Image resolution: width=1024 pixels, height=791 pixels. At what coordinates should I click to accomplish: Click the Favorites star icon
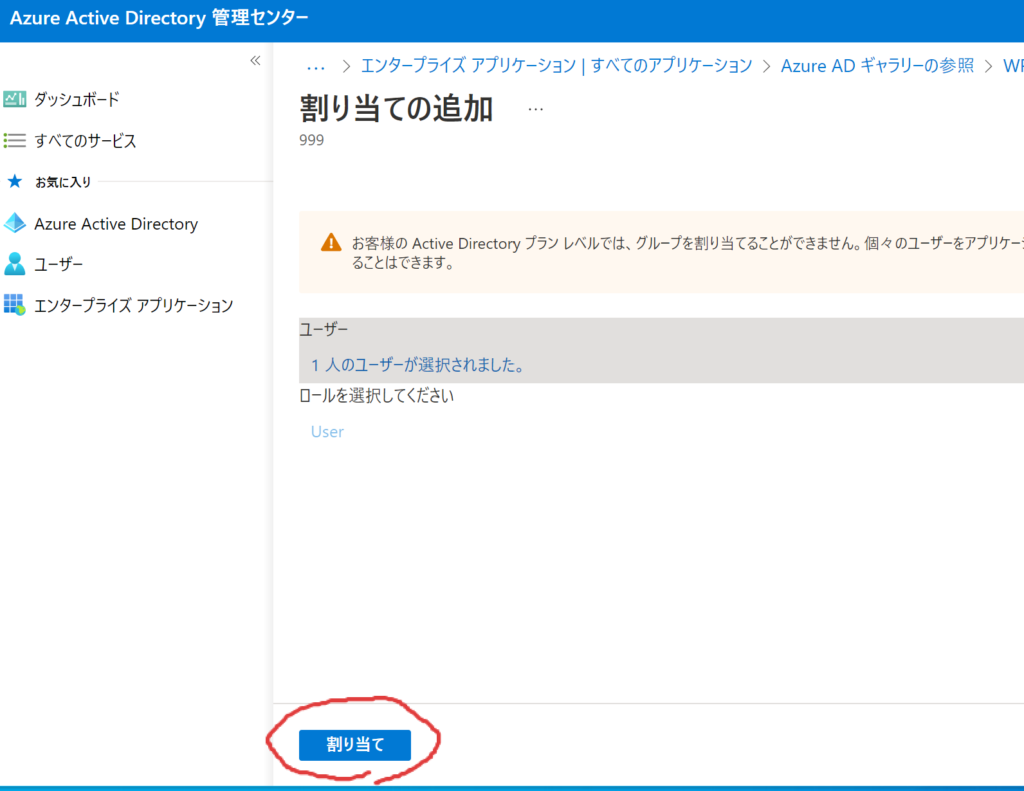[14, 182]
